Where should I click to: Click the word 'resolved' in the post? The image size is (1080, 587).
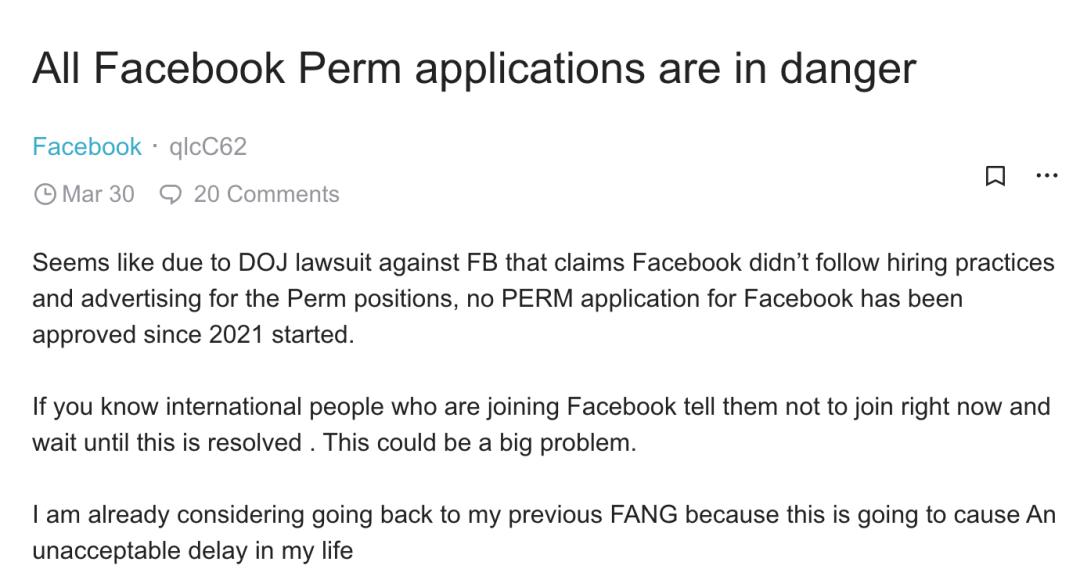point(254,443)
